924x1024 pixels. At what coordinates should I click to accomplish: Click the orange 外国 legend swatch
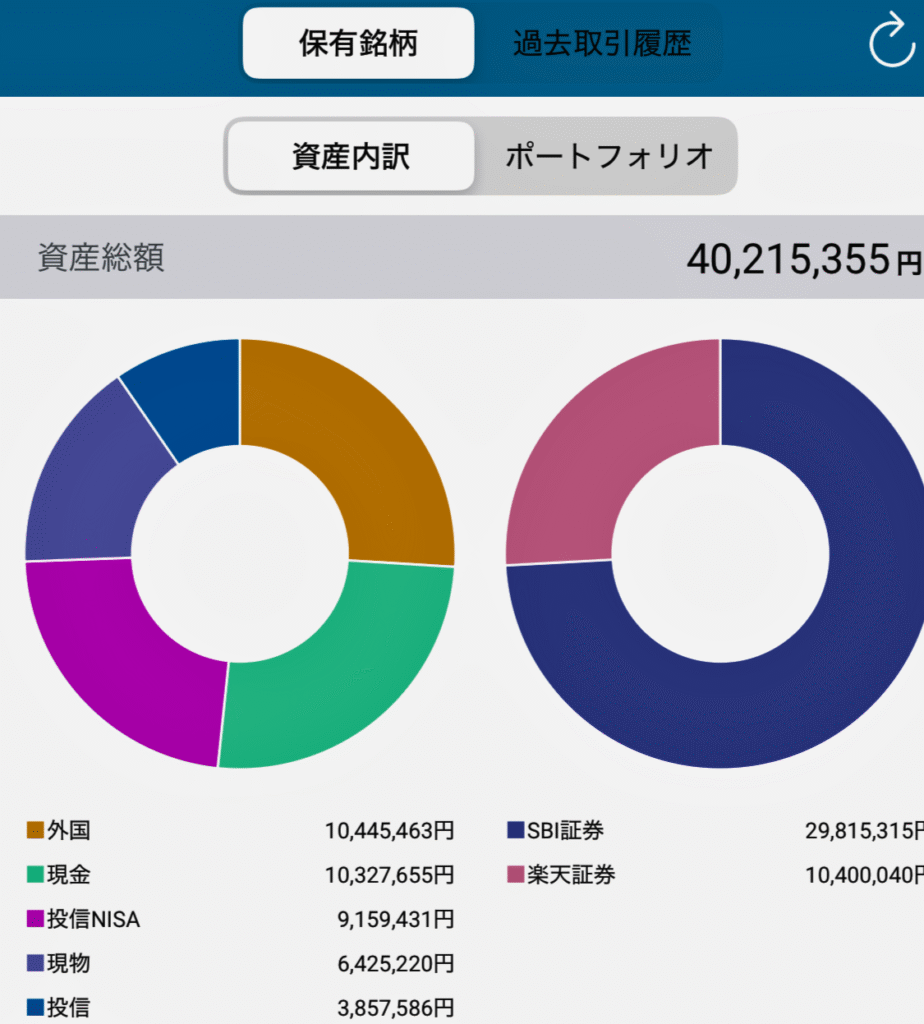(35, 830)
